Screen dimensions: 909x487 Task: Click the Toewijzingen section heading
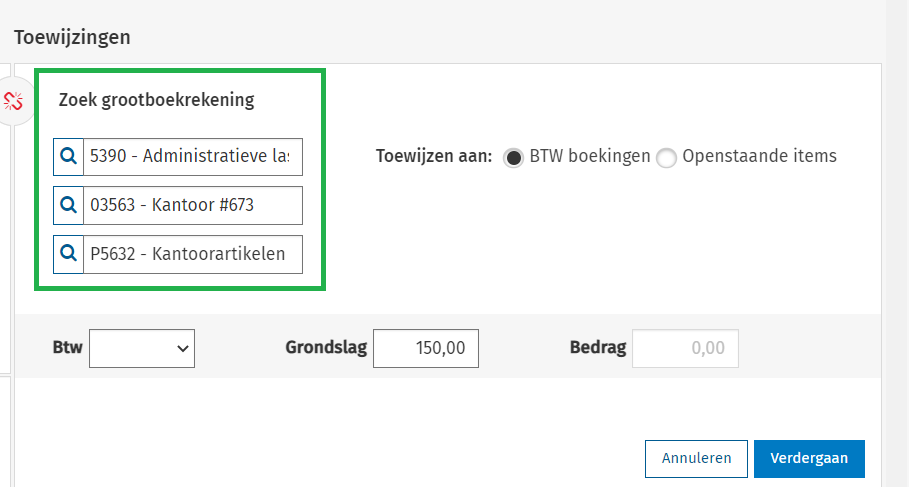[x=72, y=37]
